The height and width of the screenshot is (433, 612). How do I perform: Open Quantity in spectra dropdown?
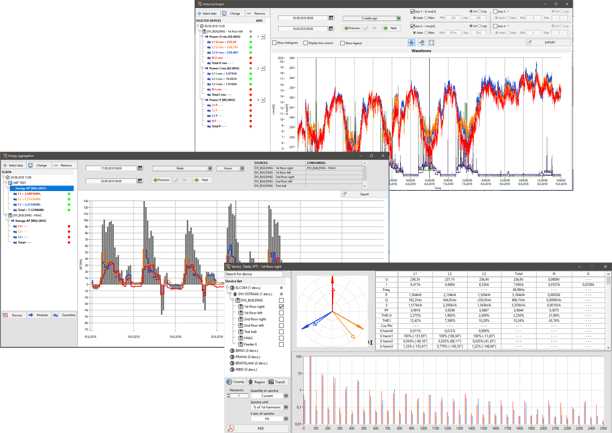pos(269,396)
